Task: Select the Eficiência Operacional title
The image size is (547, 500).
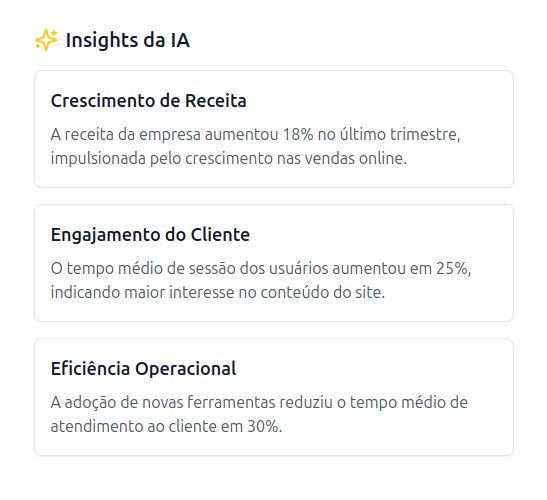Action: pyautogui.click(x=143, y=369)
